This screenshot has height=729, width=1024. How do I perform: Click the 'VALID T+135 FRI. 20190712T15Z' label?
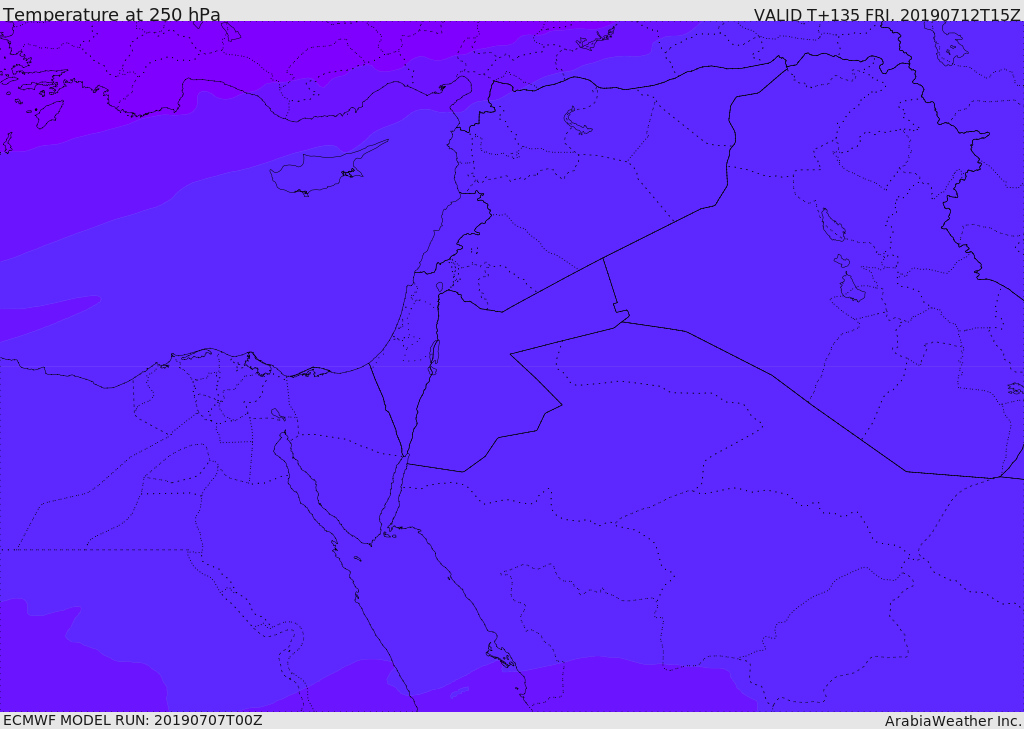[x=887, y=14]
